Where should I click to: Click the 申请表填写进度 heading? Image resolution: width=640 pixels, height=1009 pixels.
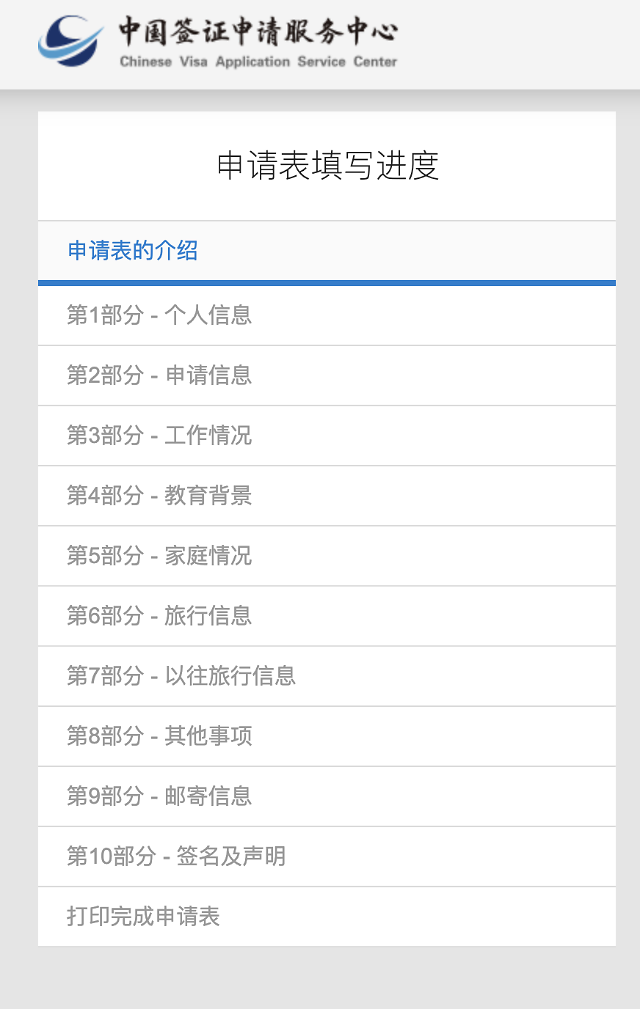327,166
